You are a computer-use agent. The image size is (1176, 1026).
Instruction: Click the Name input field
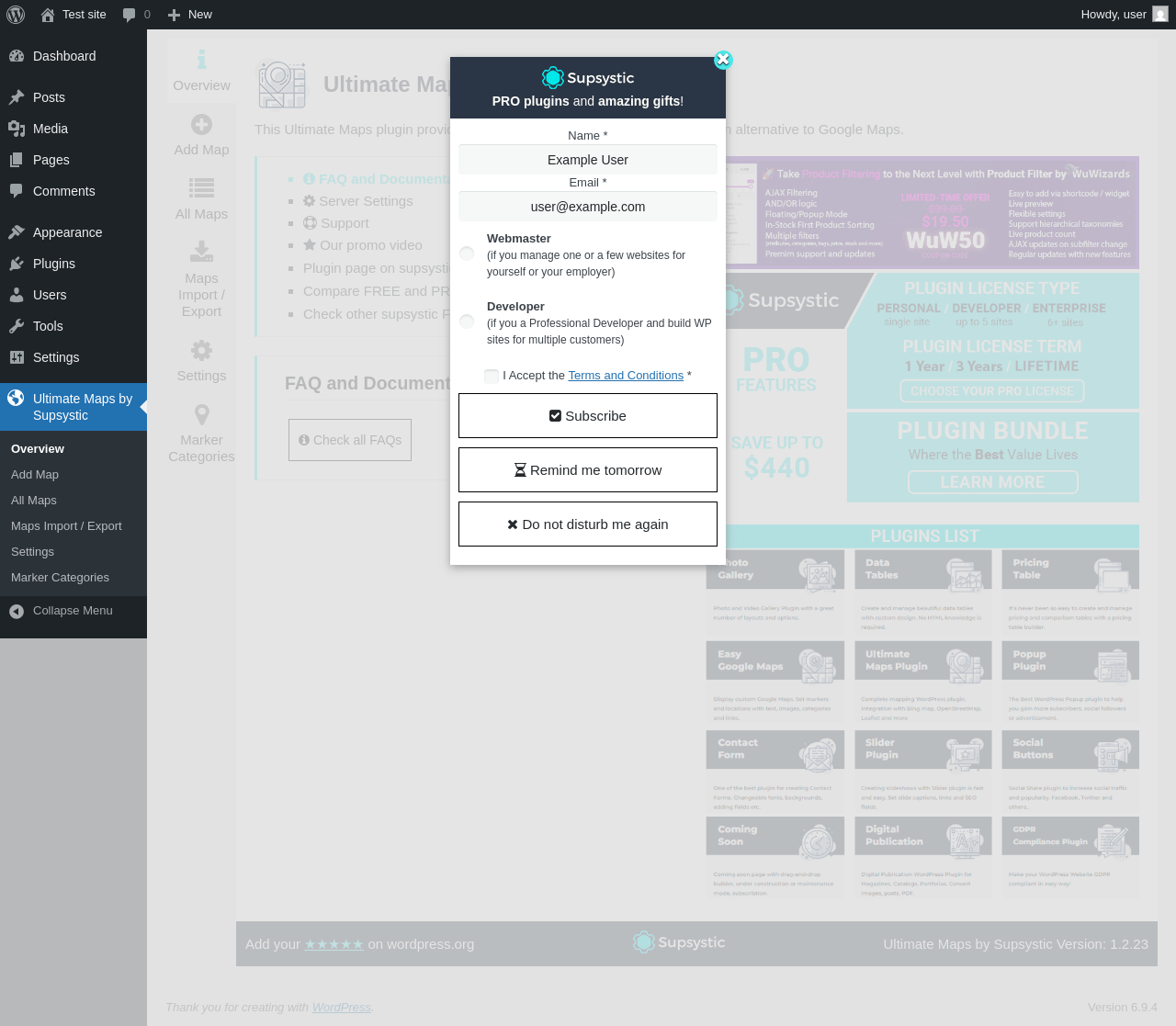coord(588,160)
